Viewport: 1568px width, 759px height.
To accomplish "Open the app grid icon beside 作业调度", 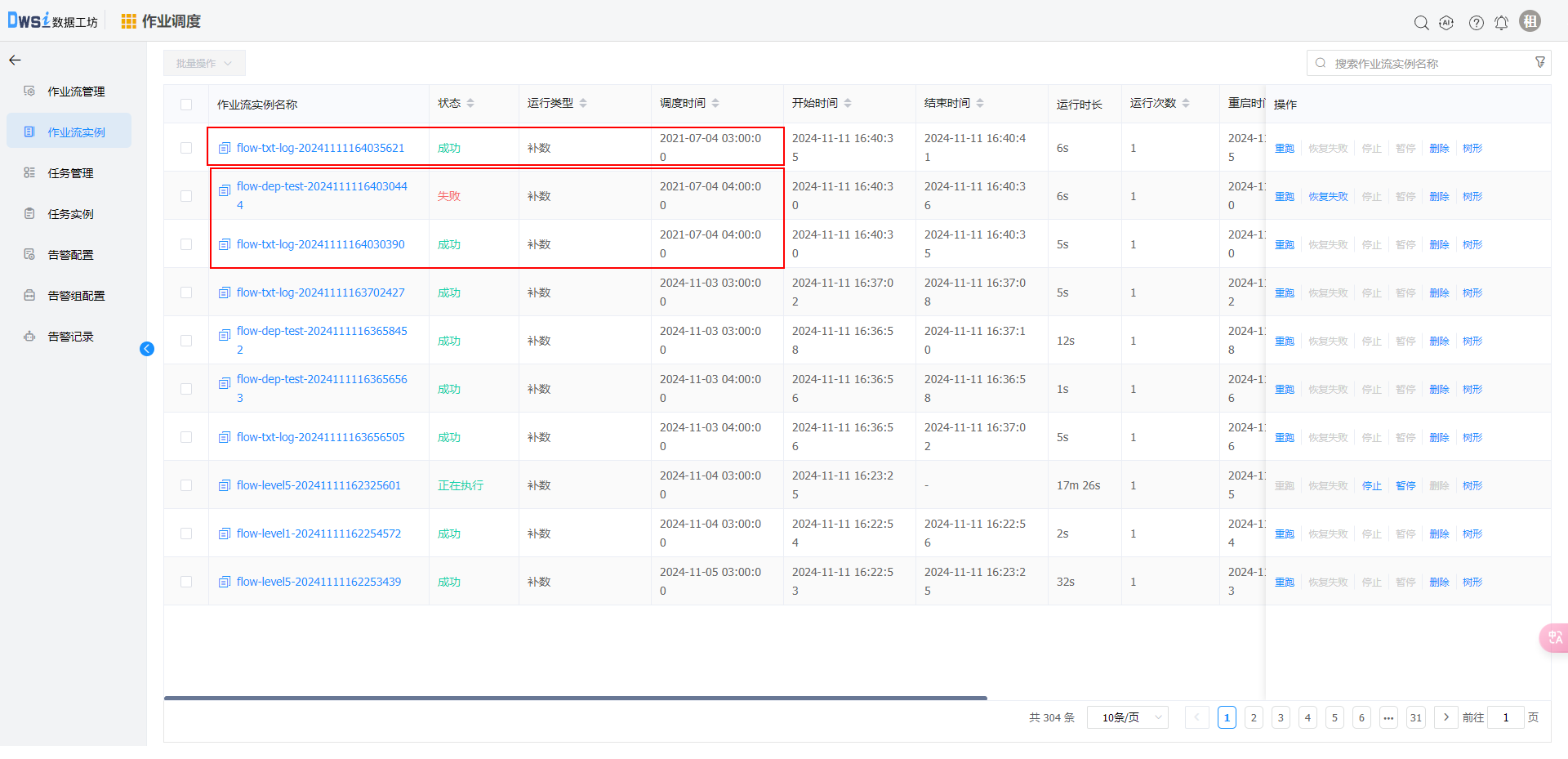I will point(128,21).
